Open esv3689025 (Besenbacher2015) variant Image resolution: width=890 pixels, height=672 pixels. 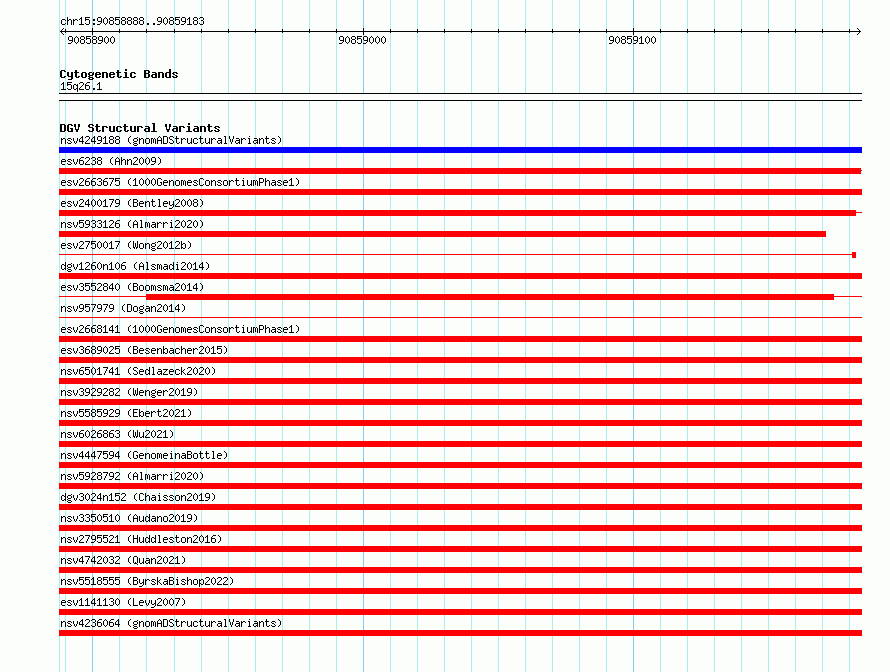tap(144, 350)
